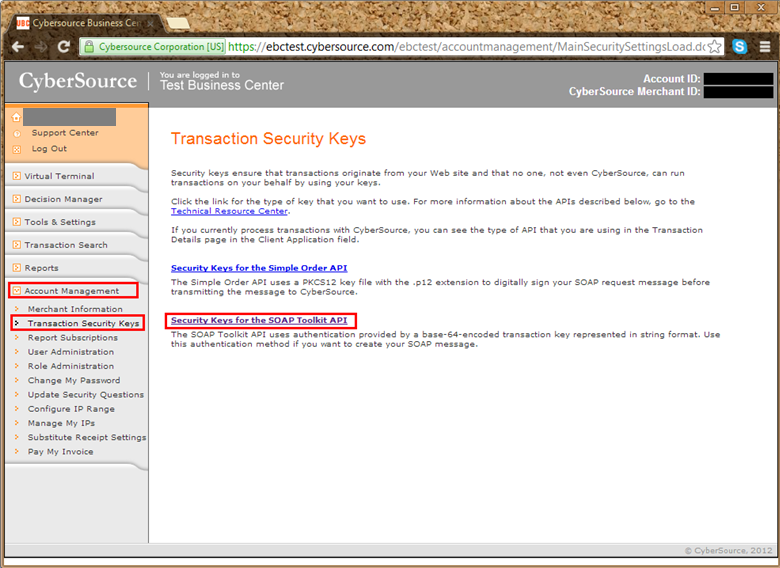The image size is (780, 568).
Task: Open the Skype extension icon
Action: [x=740, y=47]
